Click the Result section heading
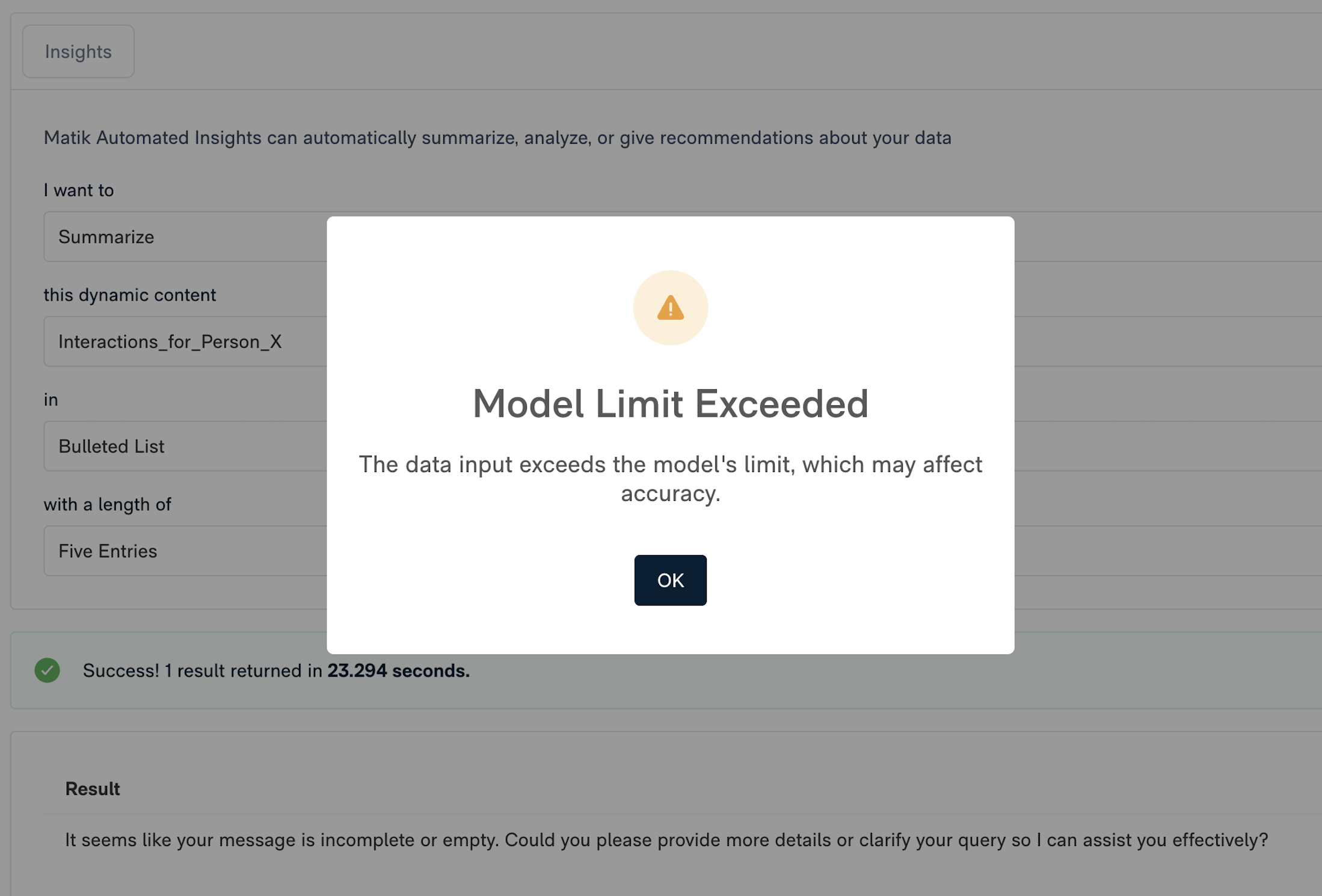1322x896 pixels. click(92, 788)
